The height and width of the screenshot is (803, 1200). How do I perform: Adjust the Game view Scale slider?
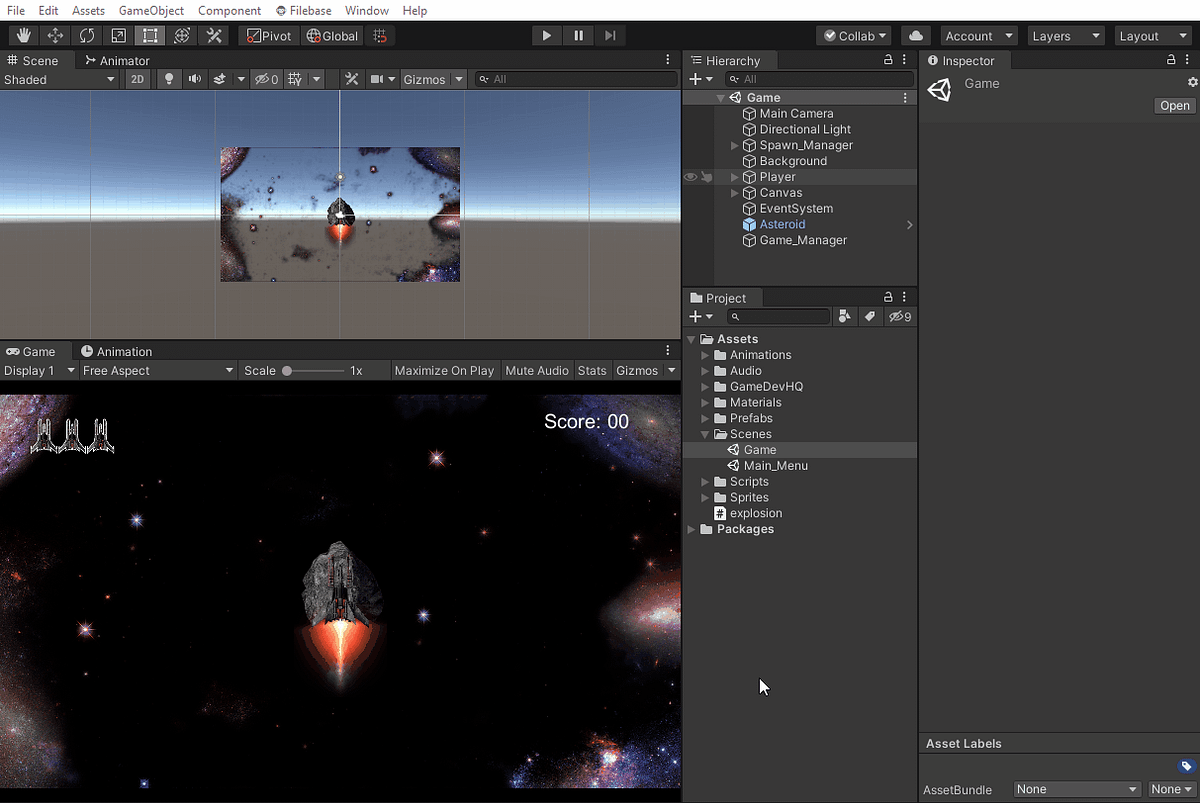[x=313, y=370]
